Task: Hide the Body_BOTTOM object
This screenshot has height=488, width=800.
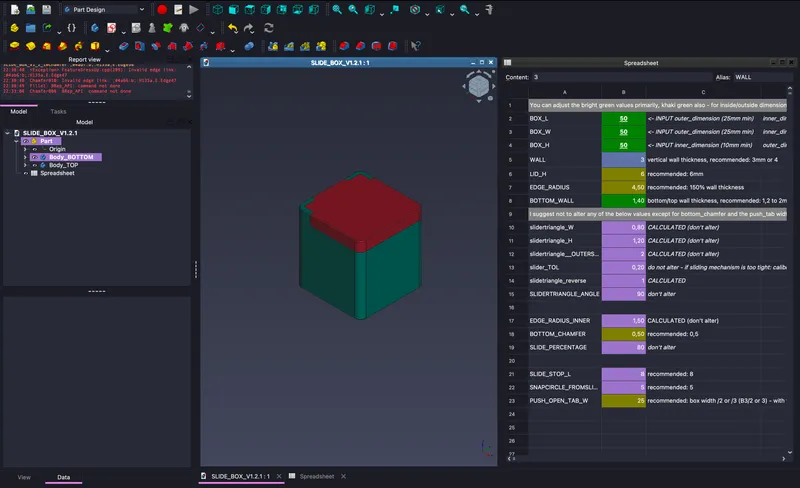Action: (35, 157)
